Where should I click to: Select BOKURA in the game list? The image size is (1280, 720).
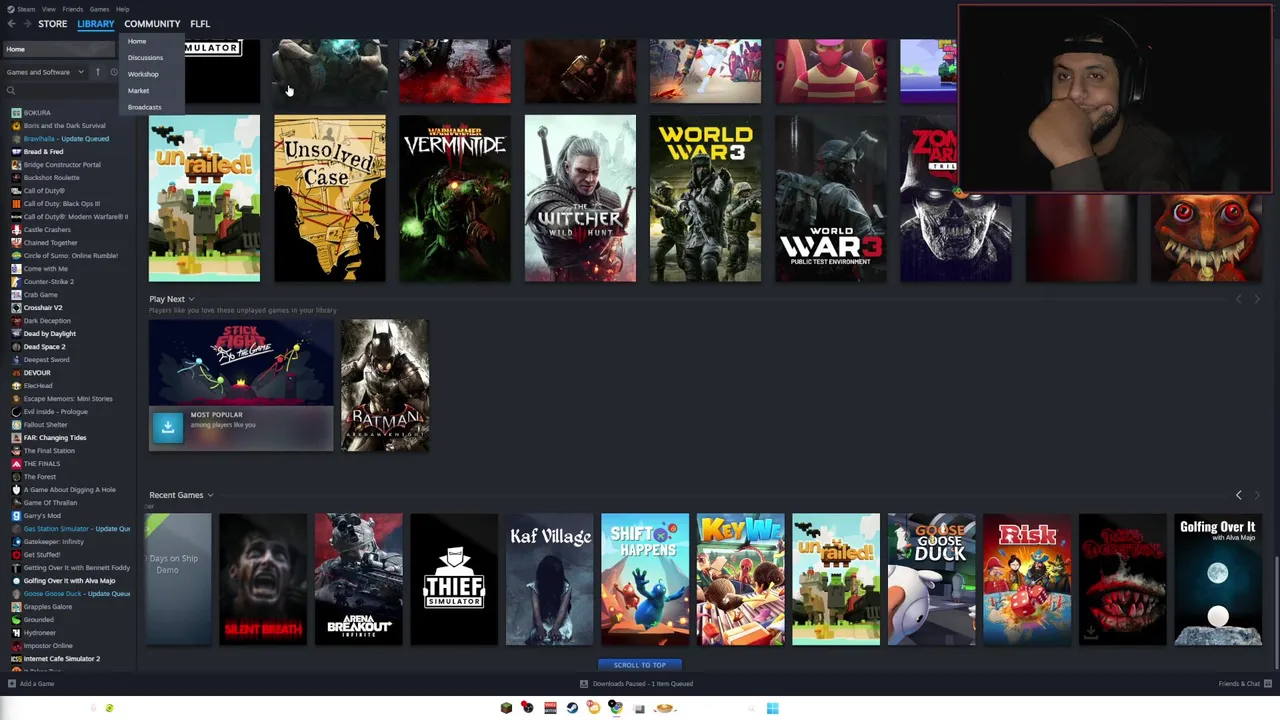tap(37, 113)
